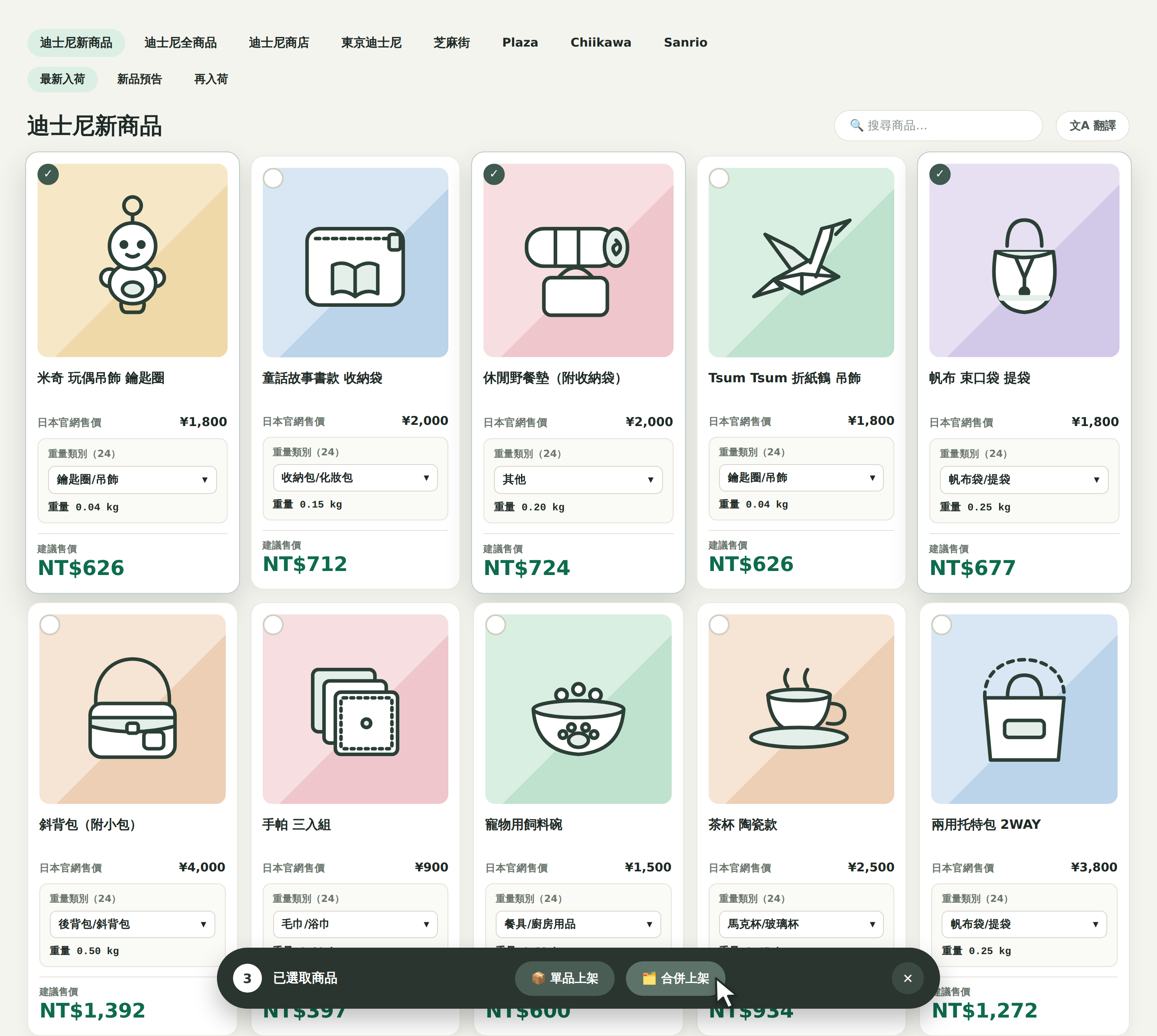The image size is (1157, 1036).
Task: Open the Sanrio category tab
Action: 685,43
